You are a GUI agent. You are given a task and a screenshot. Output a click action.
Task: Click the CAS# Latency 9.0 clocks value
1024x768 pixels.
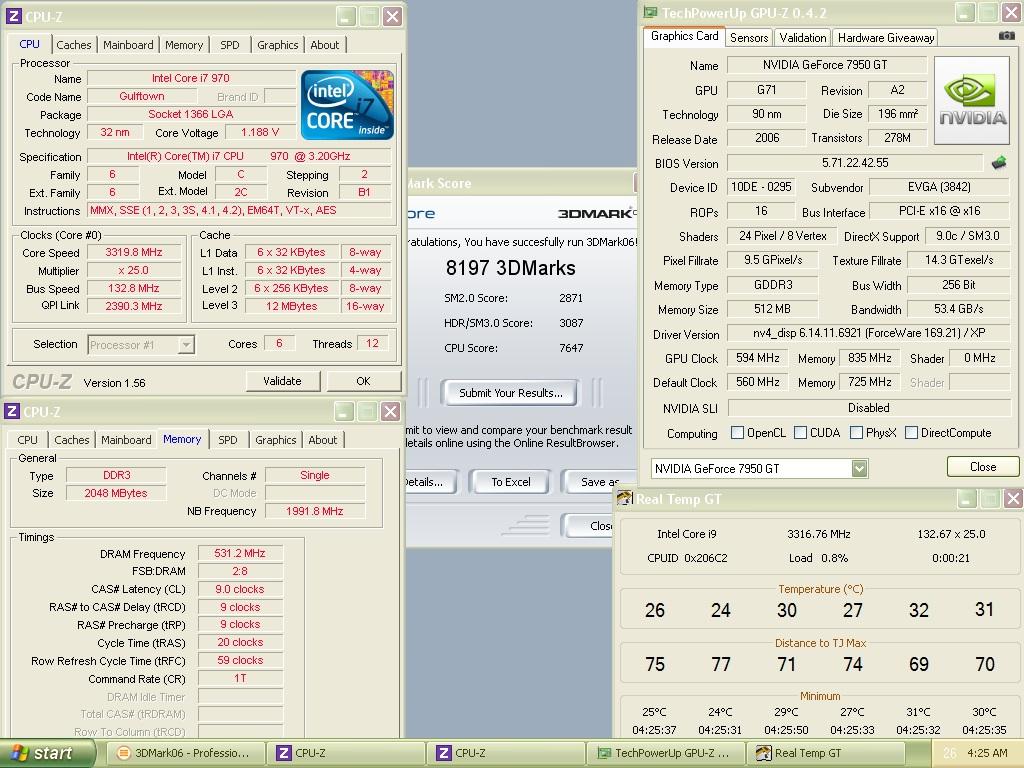tap(240, 589)
